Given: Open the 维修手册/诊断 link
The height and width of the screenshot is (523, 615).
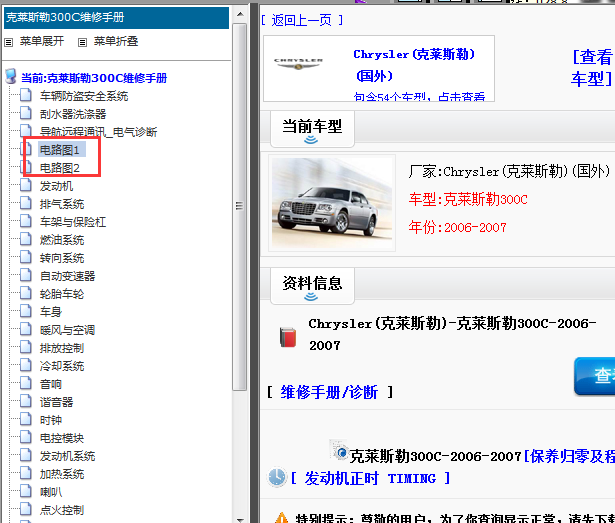Looking at the screenshot, I should 329,392.
